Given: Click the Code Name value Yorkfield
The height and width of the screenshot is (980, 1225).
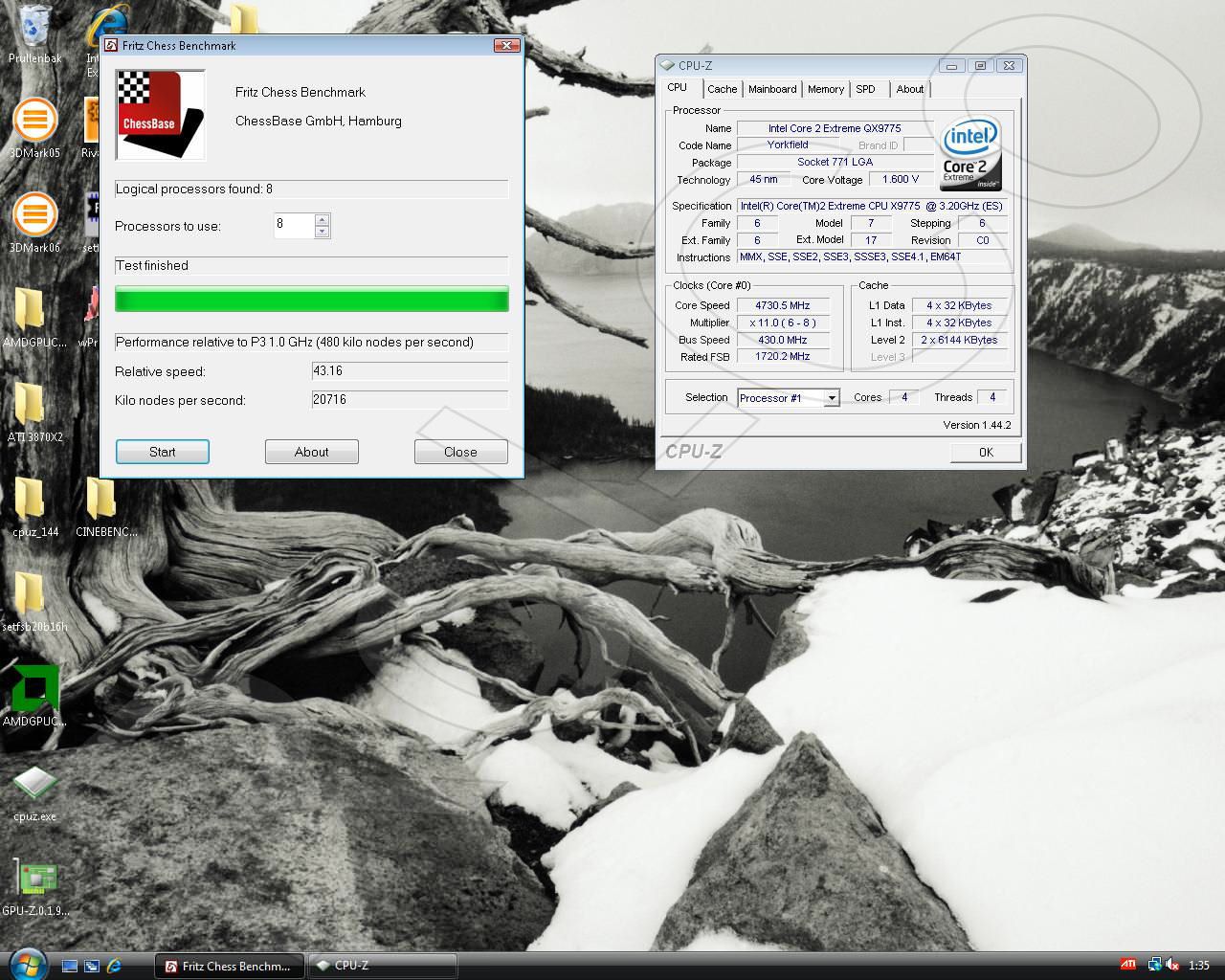Looking at the screenshot, I should 788,145.
